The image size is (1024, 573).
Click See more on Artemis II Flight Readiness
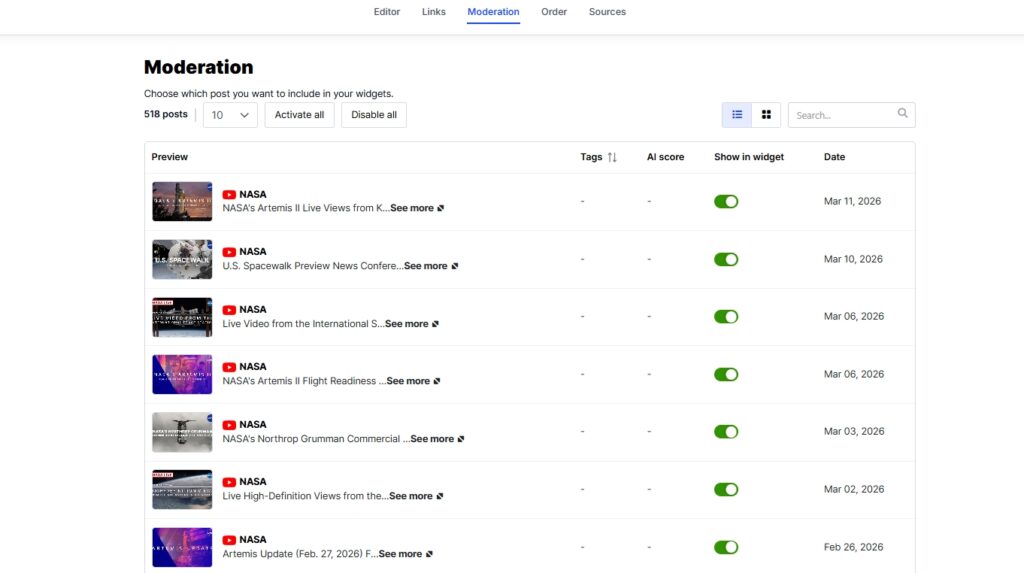tap(408, 381)
